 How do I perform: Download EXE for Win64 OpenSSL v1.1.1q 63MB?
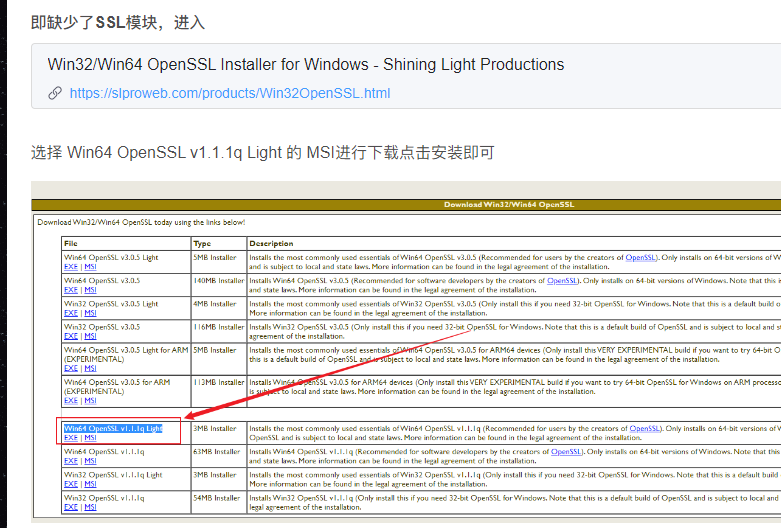tap(71, 461)
